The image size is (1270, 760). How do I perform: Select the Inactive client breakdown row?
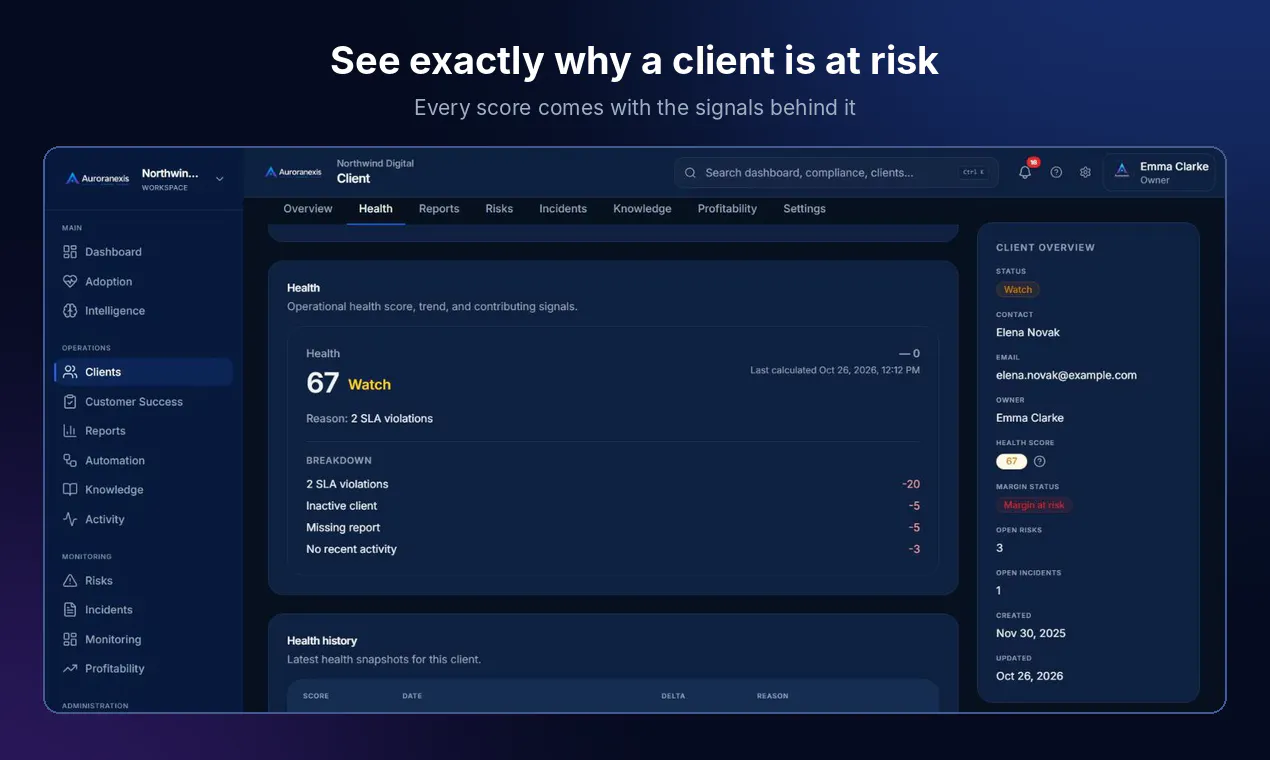pos(613,506)
